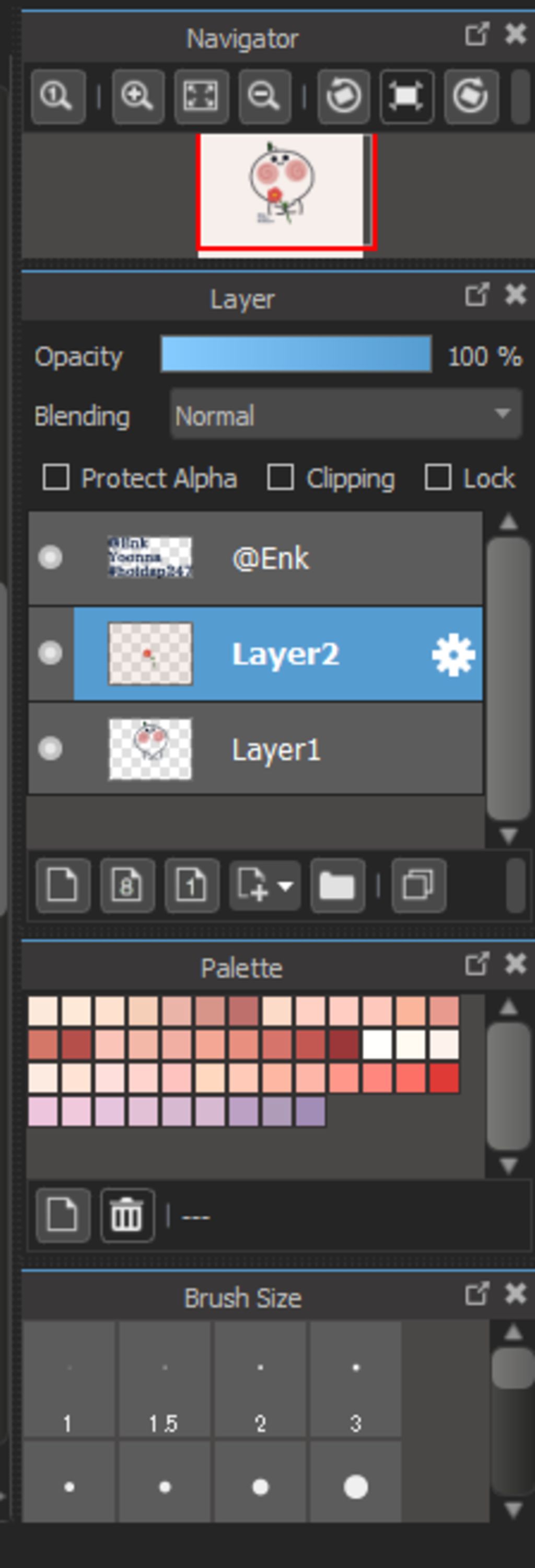535x1568 pixels.
Task: Reset canvas rotation in Navigator
Action: point(406,96)
